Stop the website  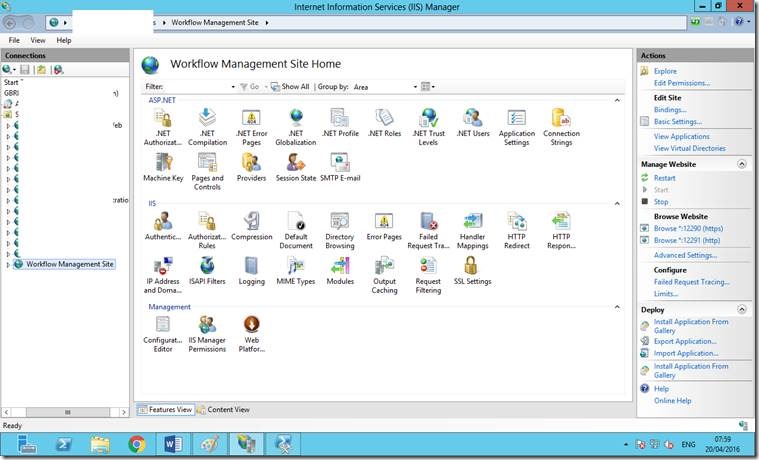661,202
